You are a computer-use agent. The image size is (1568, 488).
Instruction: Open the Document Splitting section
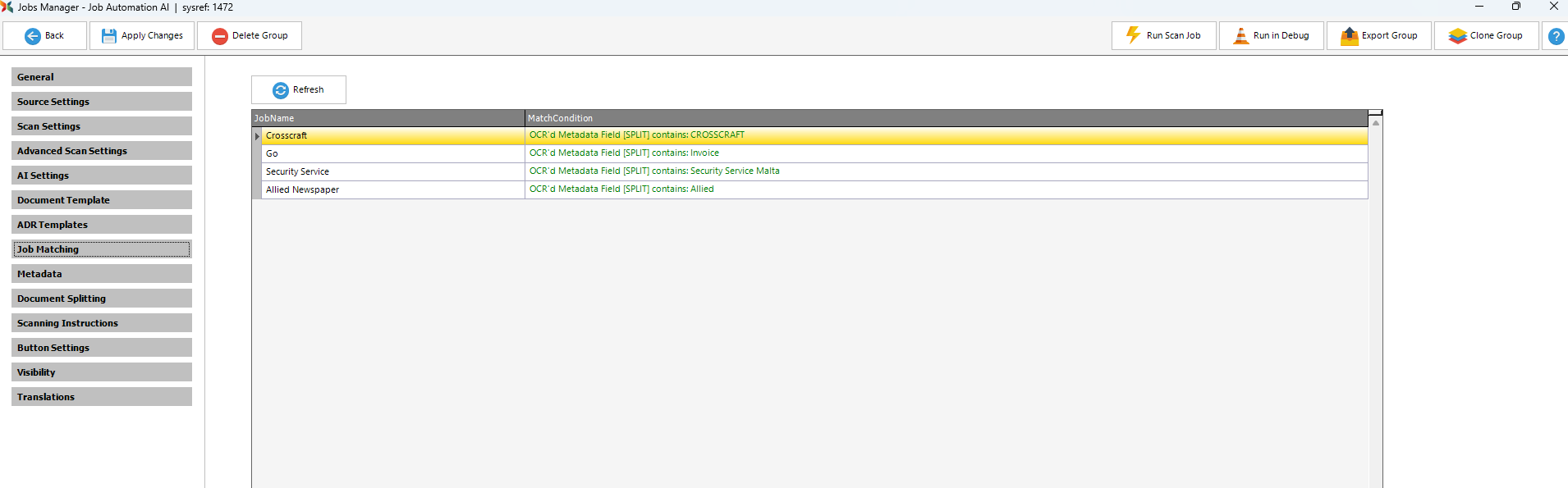(102, 299)
